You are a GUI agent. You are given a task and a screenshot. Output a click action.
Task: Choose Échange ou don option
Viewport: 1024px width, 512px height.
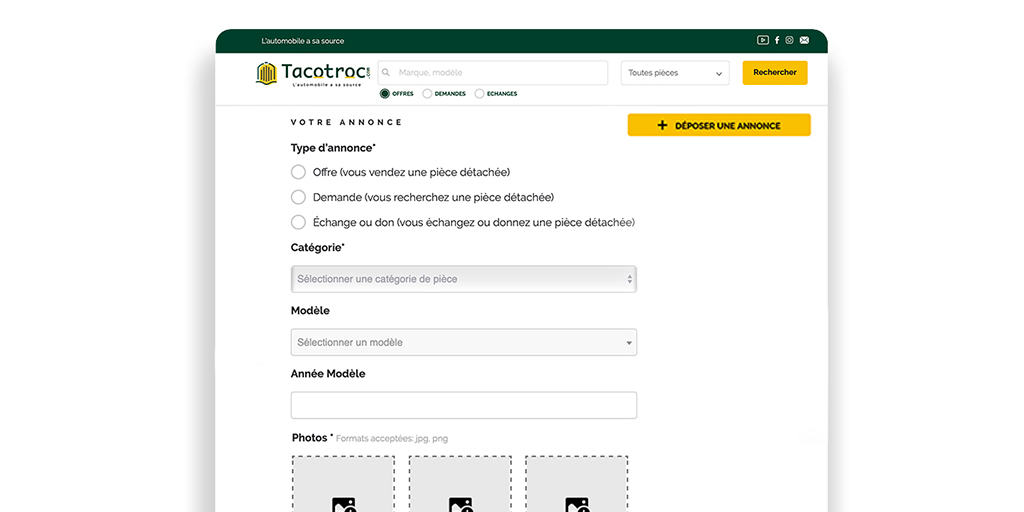pos(298,222)
